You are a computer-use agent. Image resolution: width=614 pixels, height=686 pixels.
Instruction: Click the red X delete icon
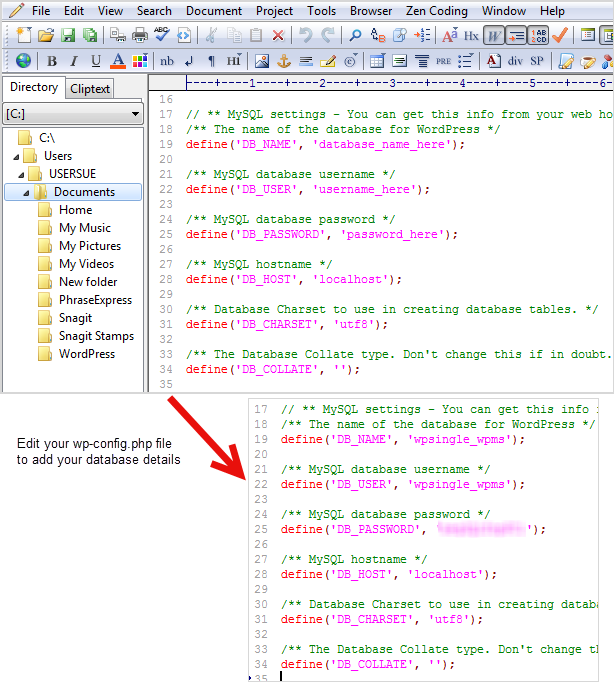pos(278,35)
